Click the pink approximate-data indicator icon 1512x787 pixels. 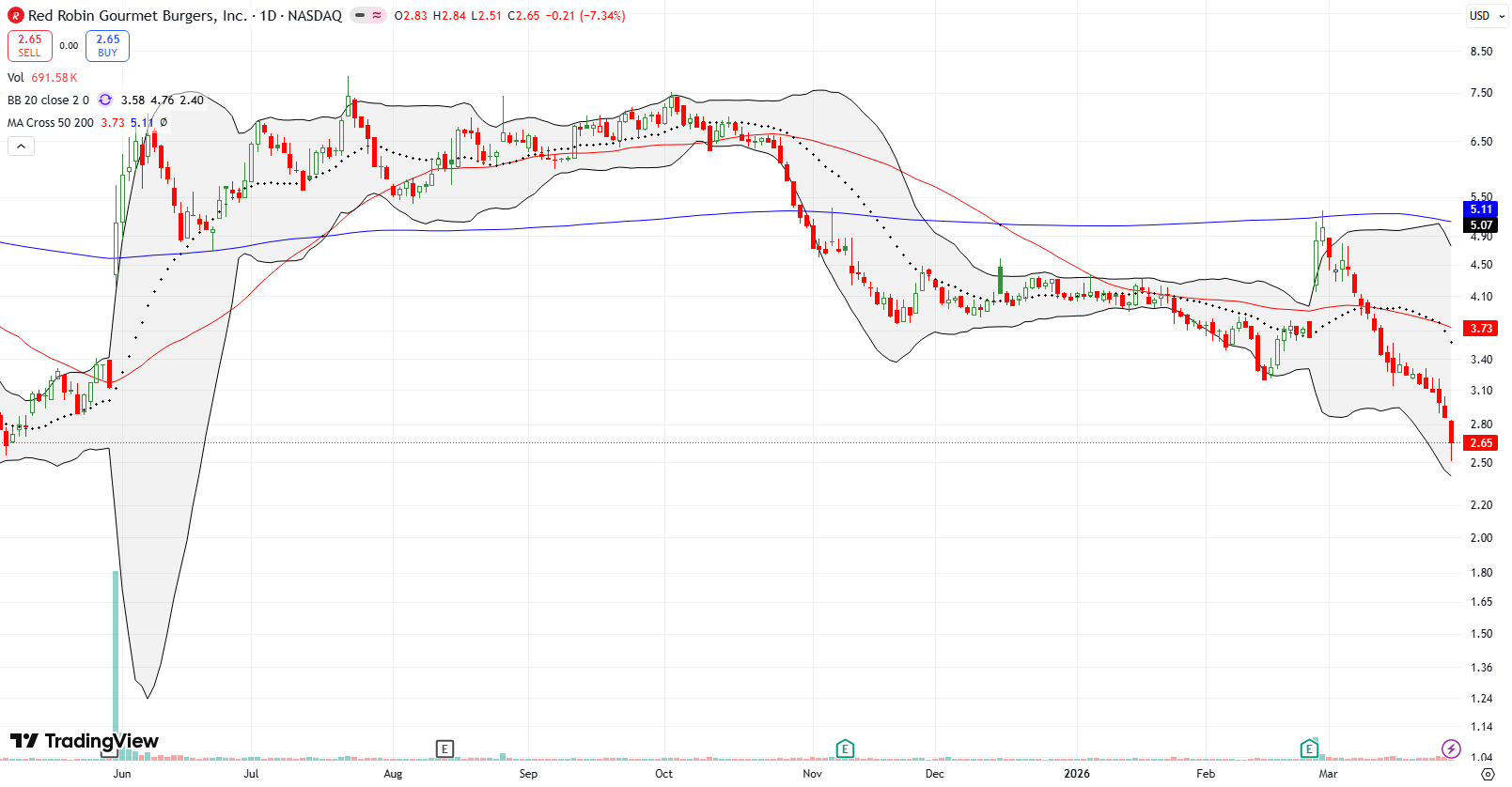click(377, 16)
